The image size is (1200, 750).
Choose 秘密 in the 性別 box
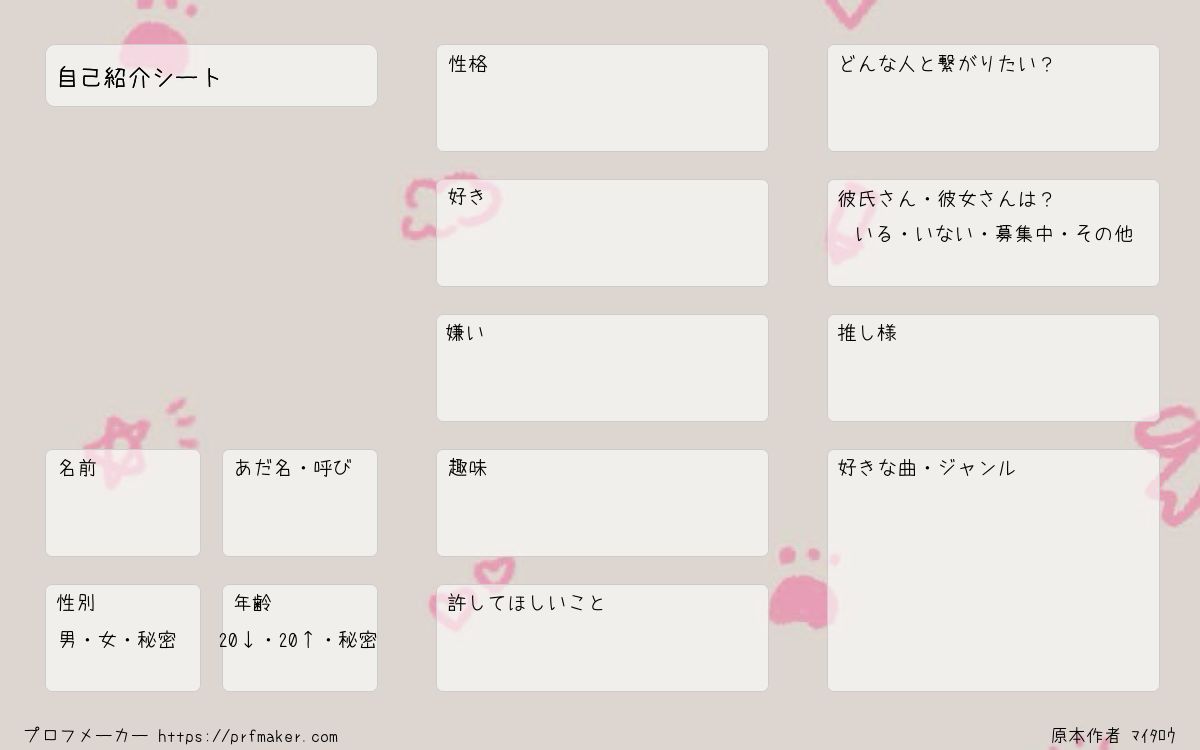157,640
